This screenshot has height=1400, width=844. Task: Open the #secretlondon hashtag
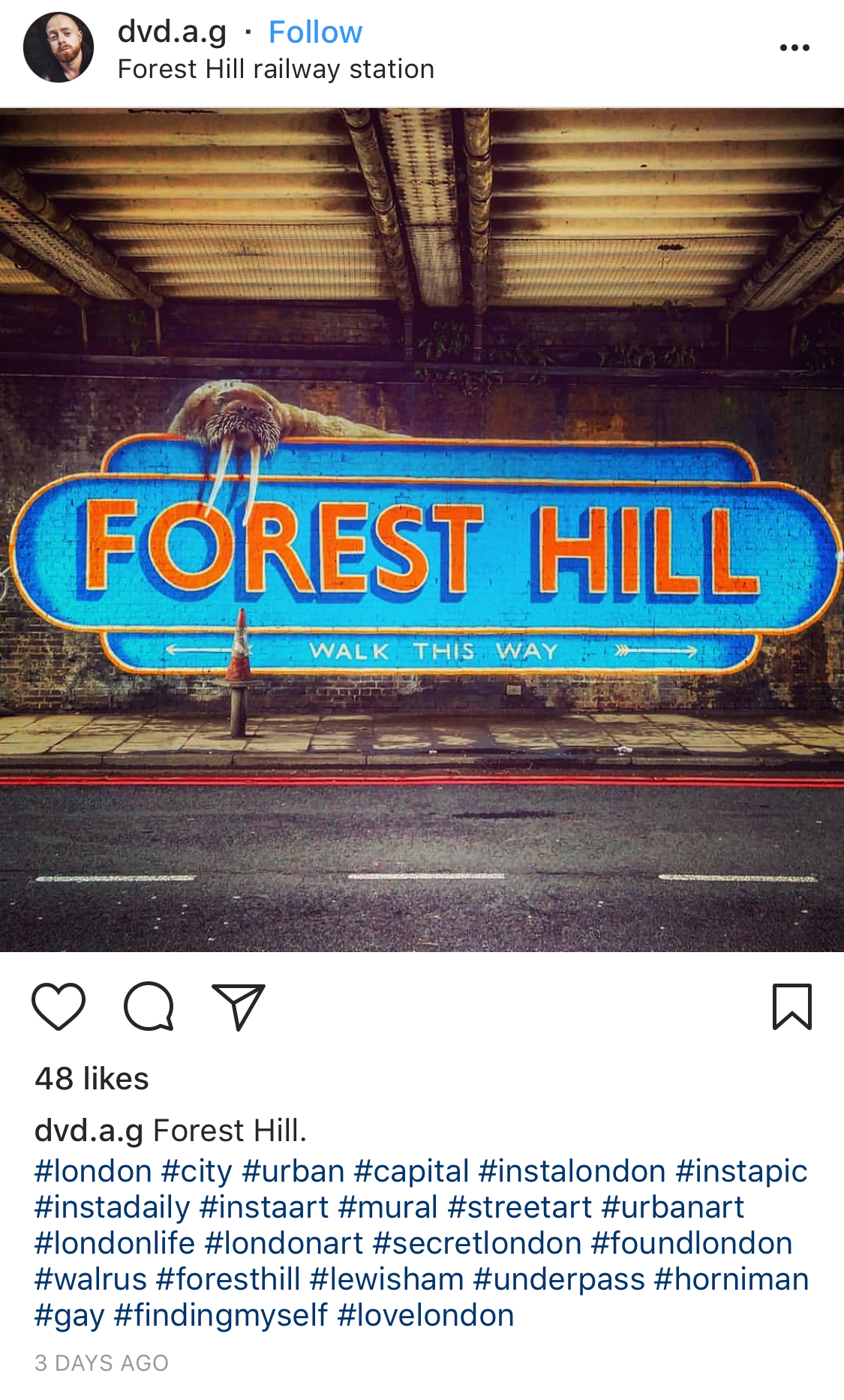(477, 1243)
